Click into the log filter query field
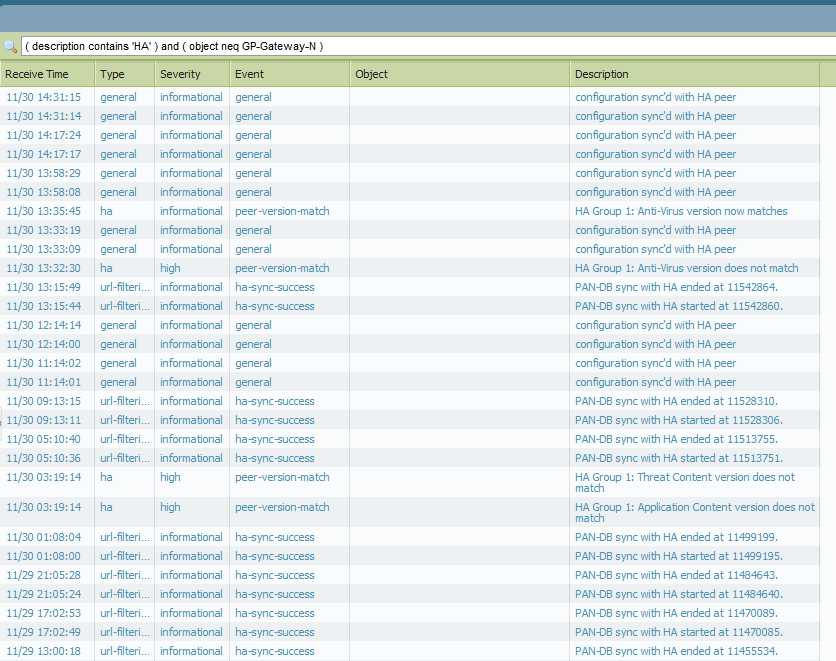The image size is (836, 661). [420, 47]
